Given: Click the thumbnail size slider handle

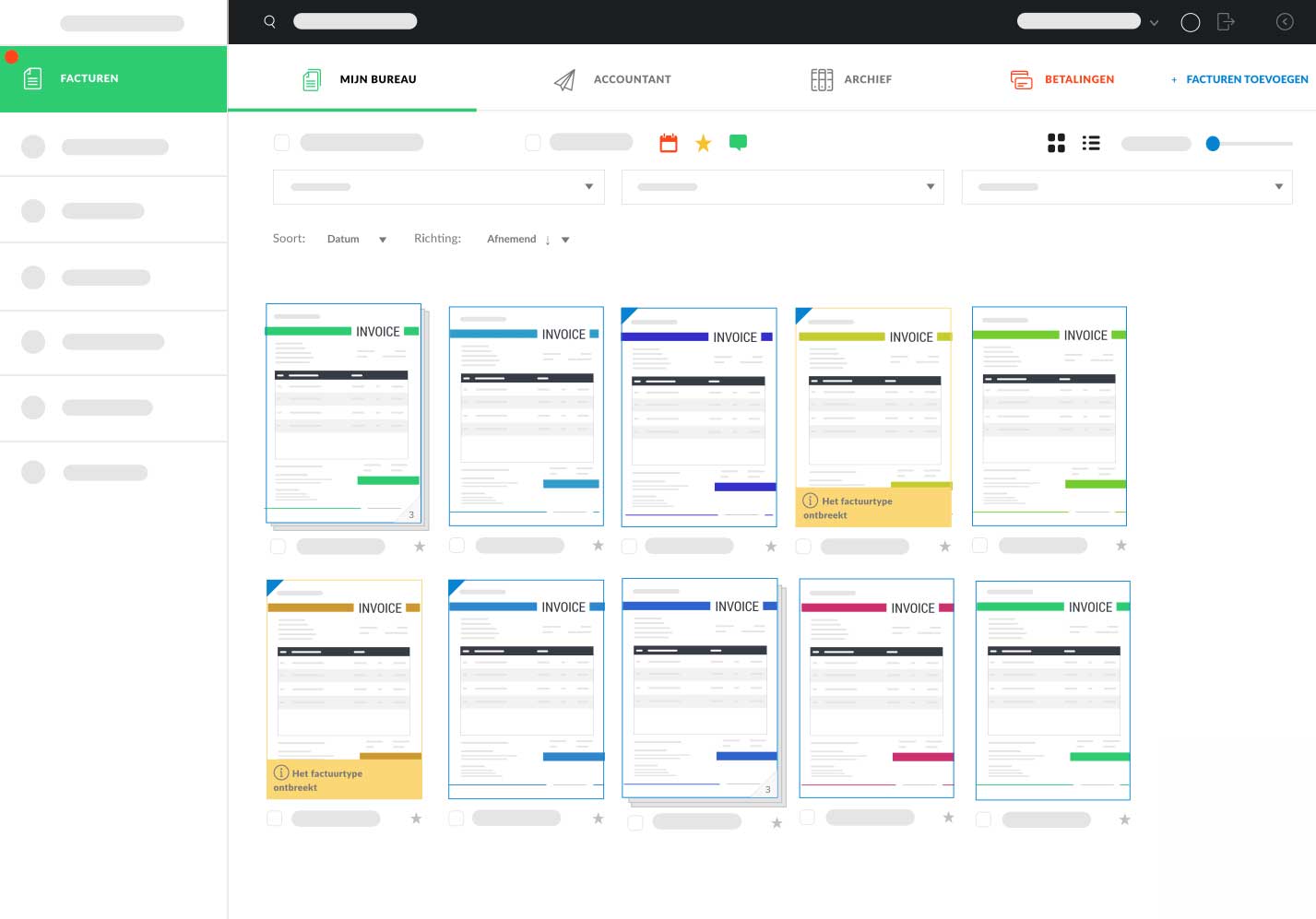Looking at the screenshot, I should click(1213, 143).
